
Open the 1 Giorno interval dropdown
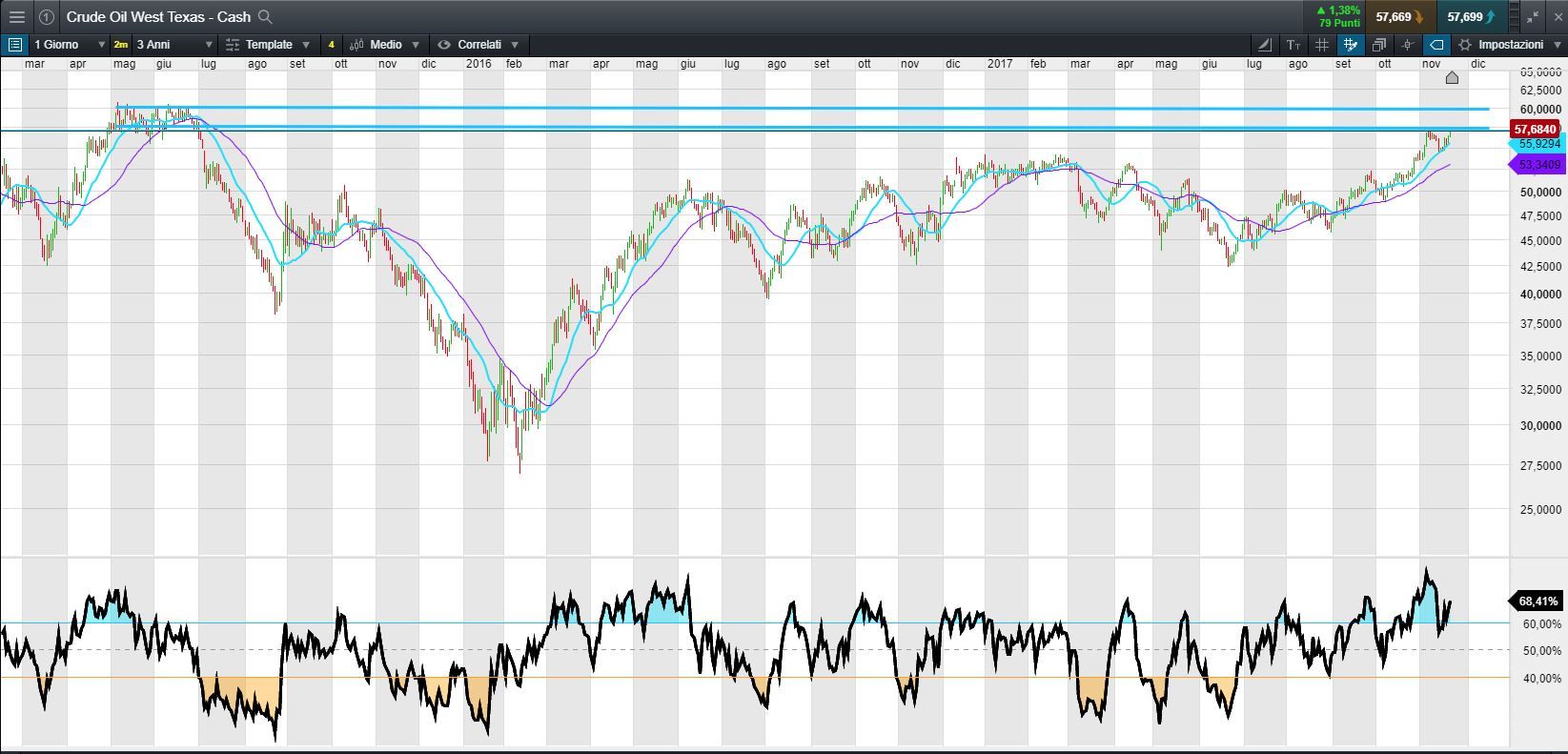69,45
